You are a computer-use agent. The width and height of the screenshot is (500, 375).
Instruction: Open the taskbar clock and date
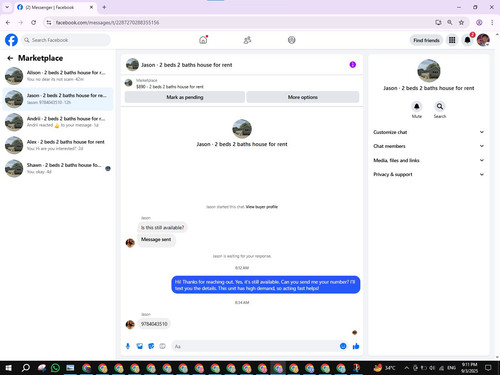tap(470, 368)
